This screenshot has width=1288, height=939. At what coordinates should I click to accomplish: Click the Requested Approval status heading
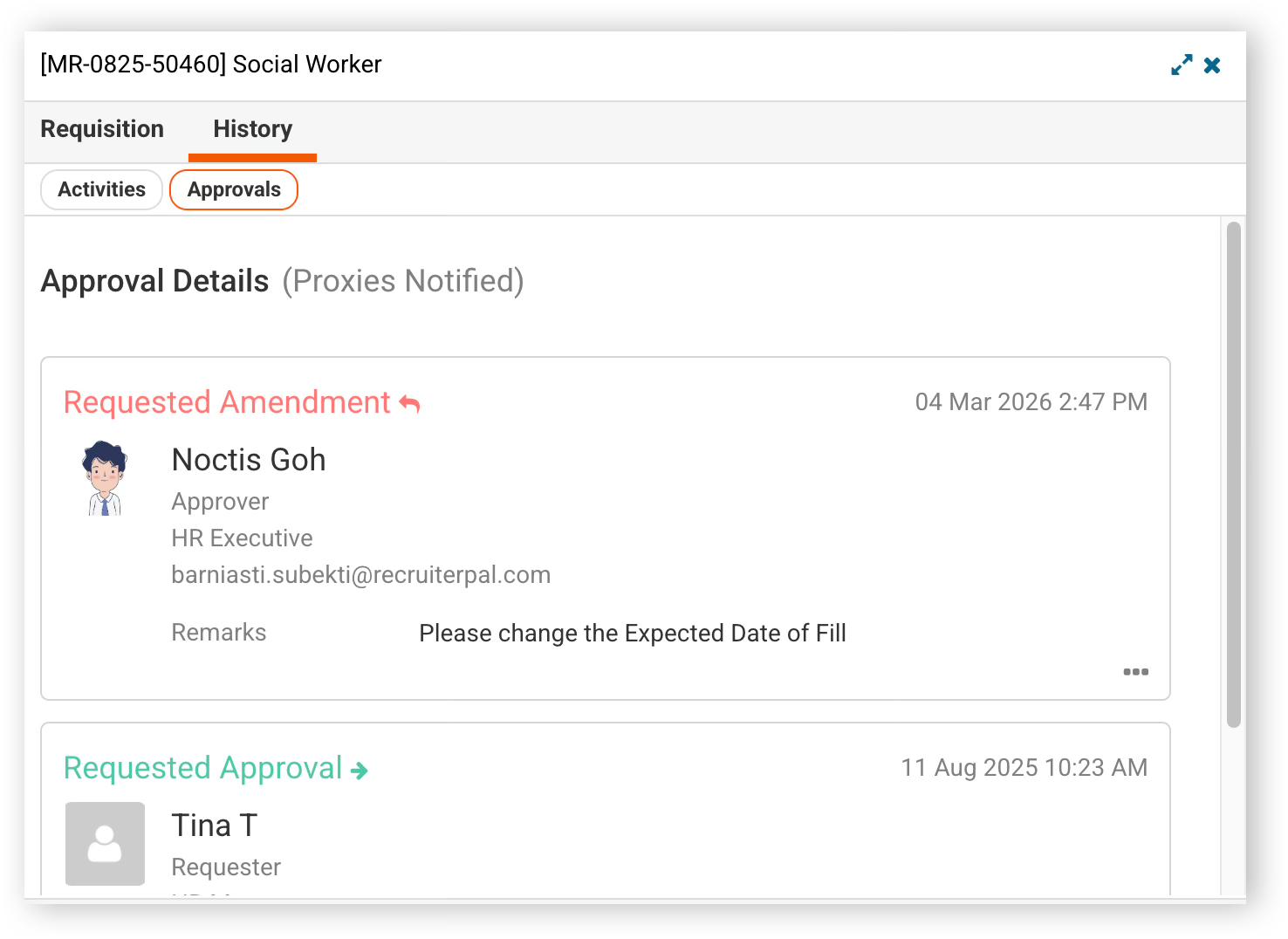point(202,768)
